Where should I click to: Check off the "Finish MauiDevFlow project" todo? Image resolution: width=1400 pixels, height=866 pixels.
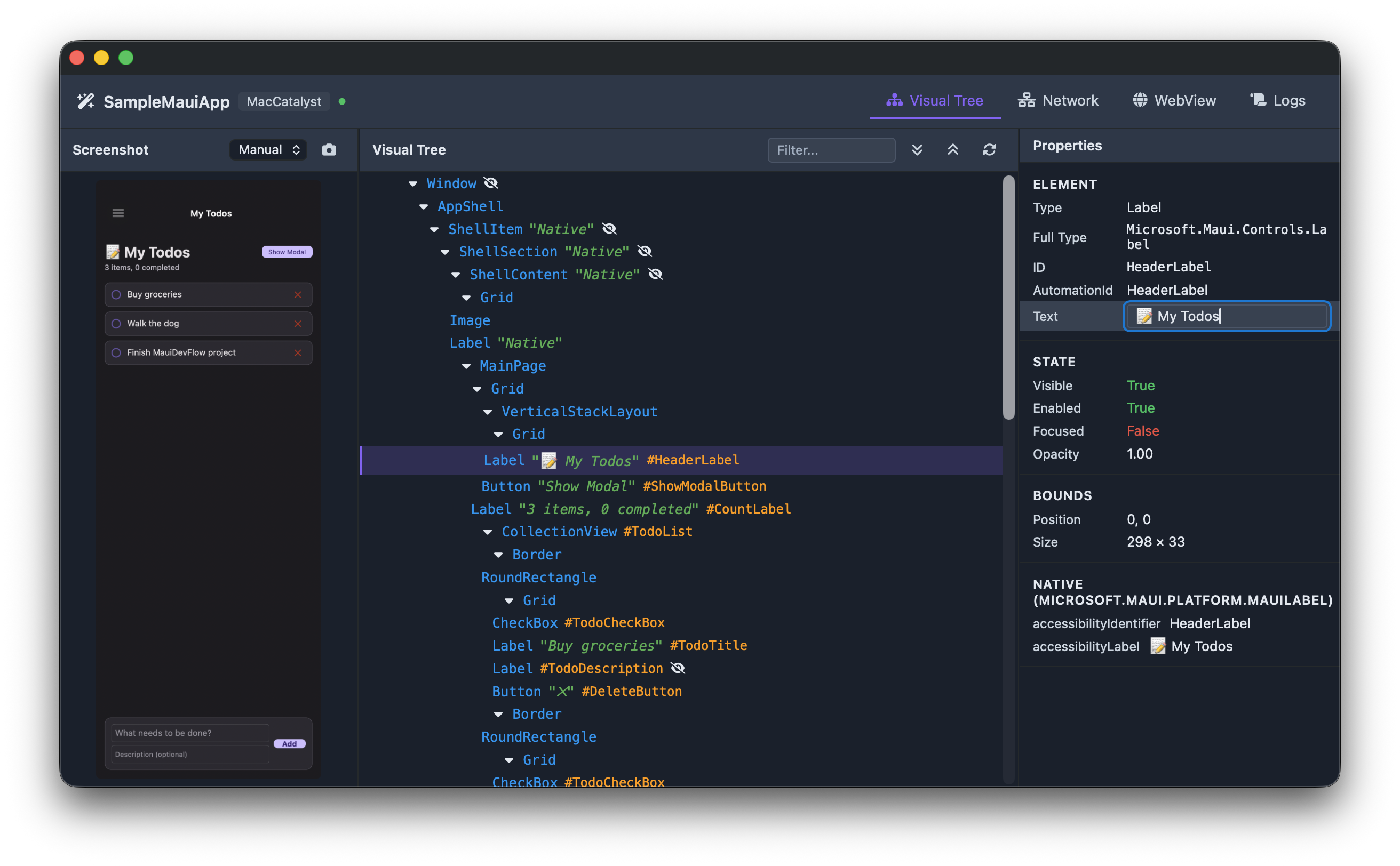pos(115,353)
